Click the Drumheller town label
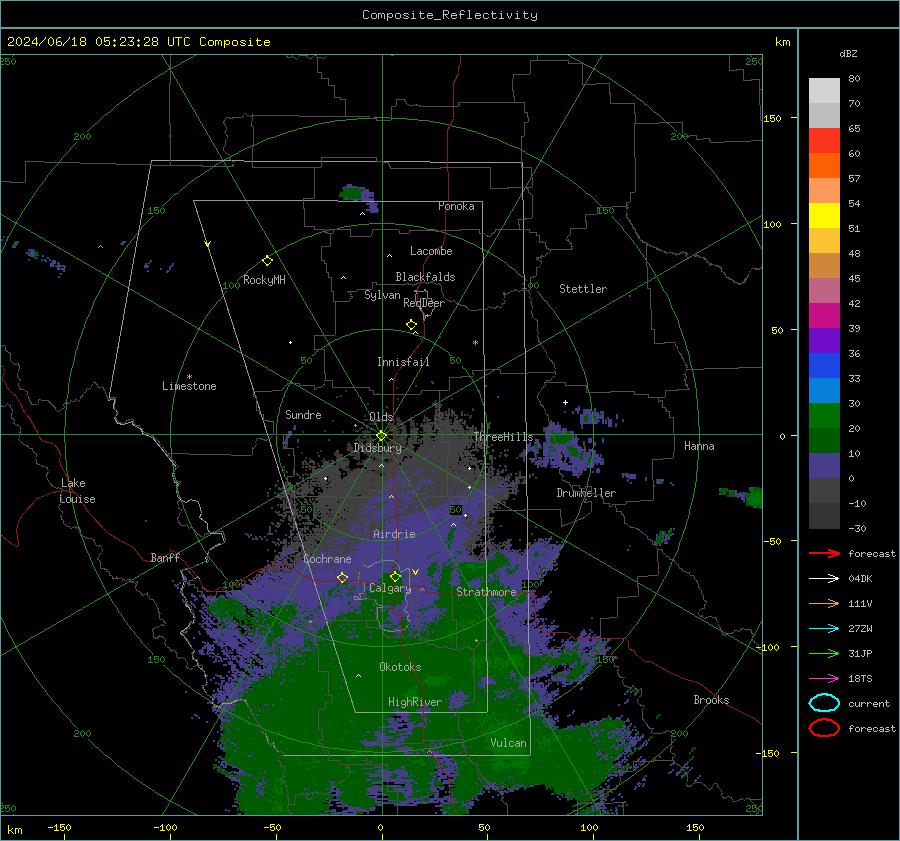The height and width of the screenshot is (841, 900). [x=586, y=493]
